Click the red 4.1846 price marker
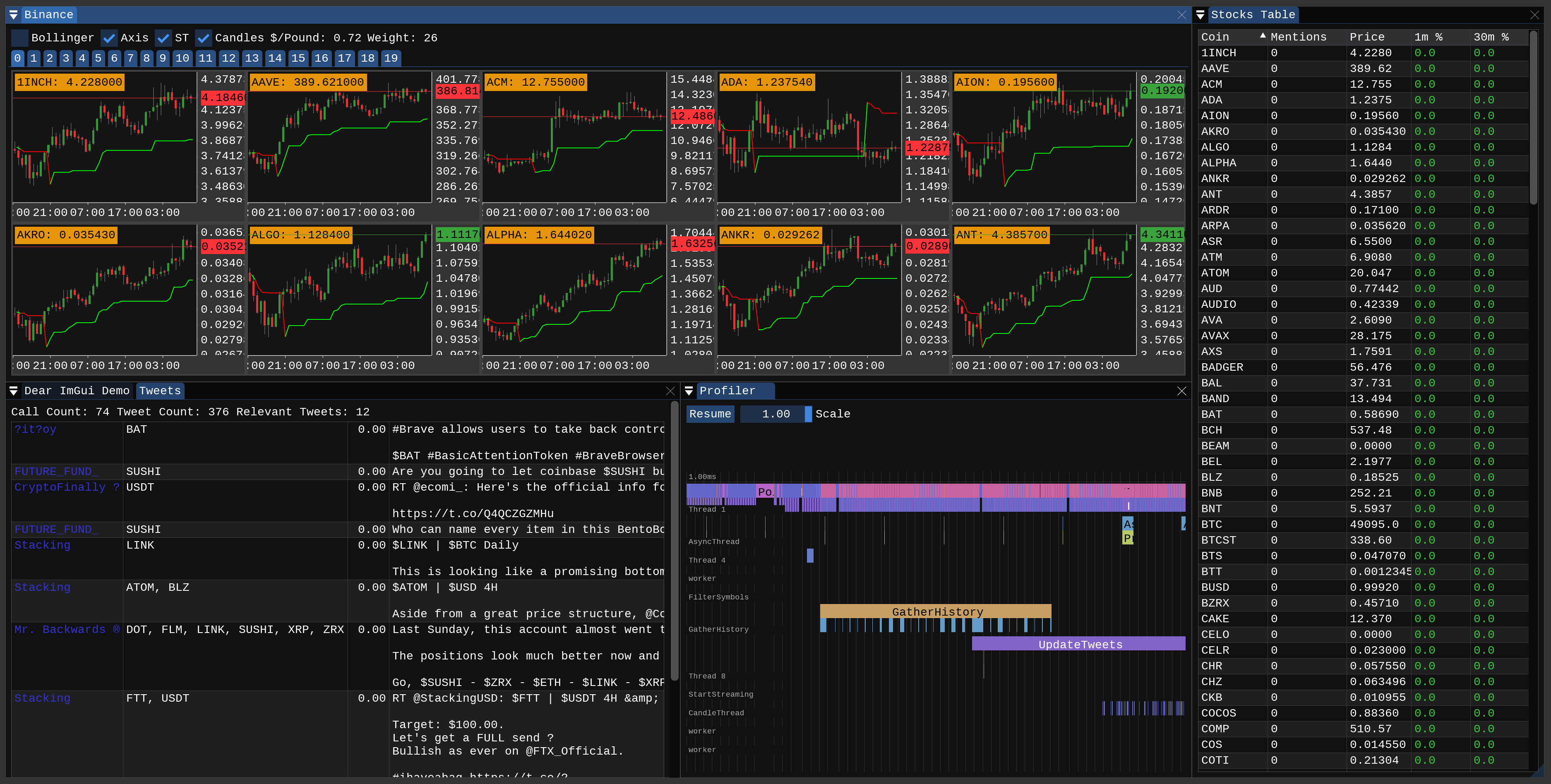 click(x=222, y=98)
